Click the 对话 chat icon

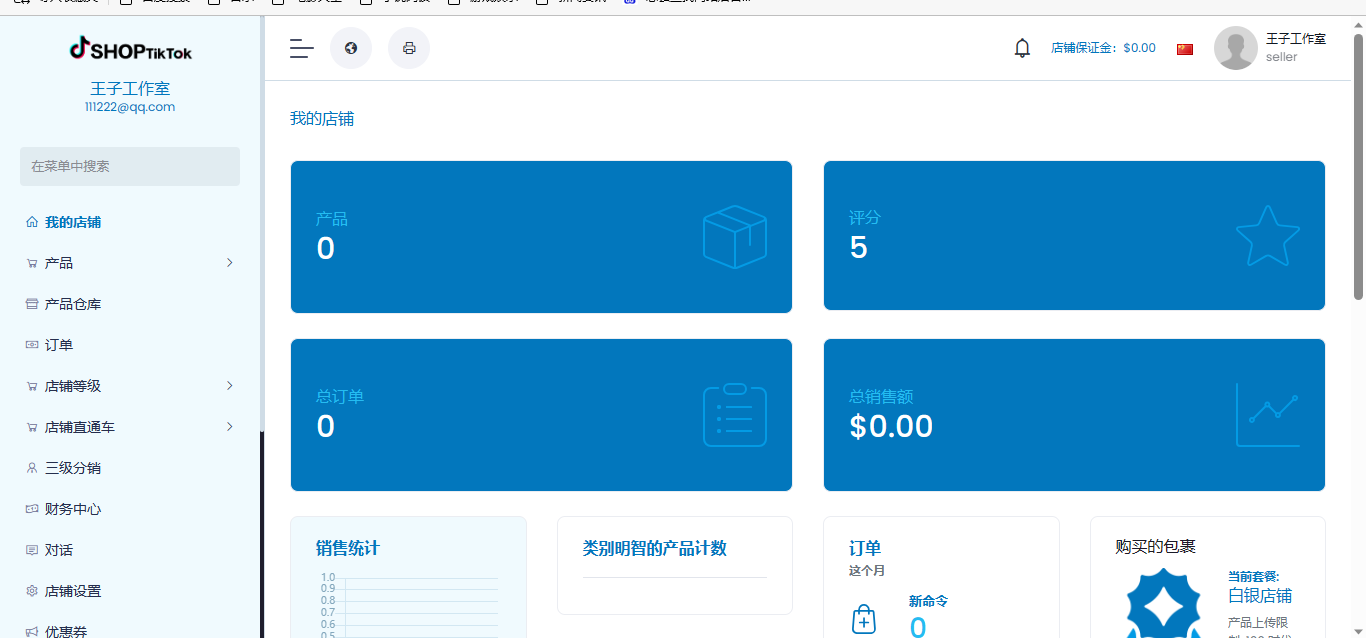click(32, 550)
